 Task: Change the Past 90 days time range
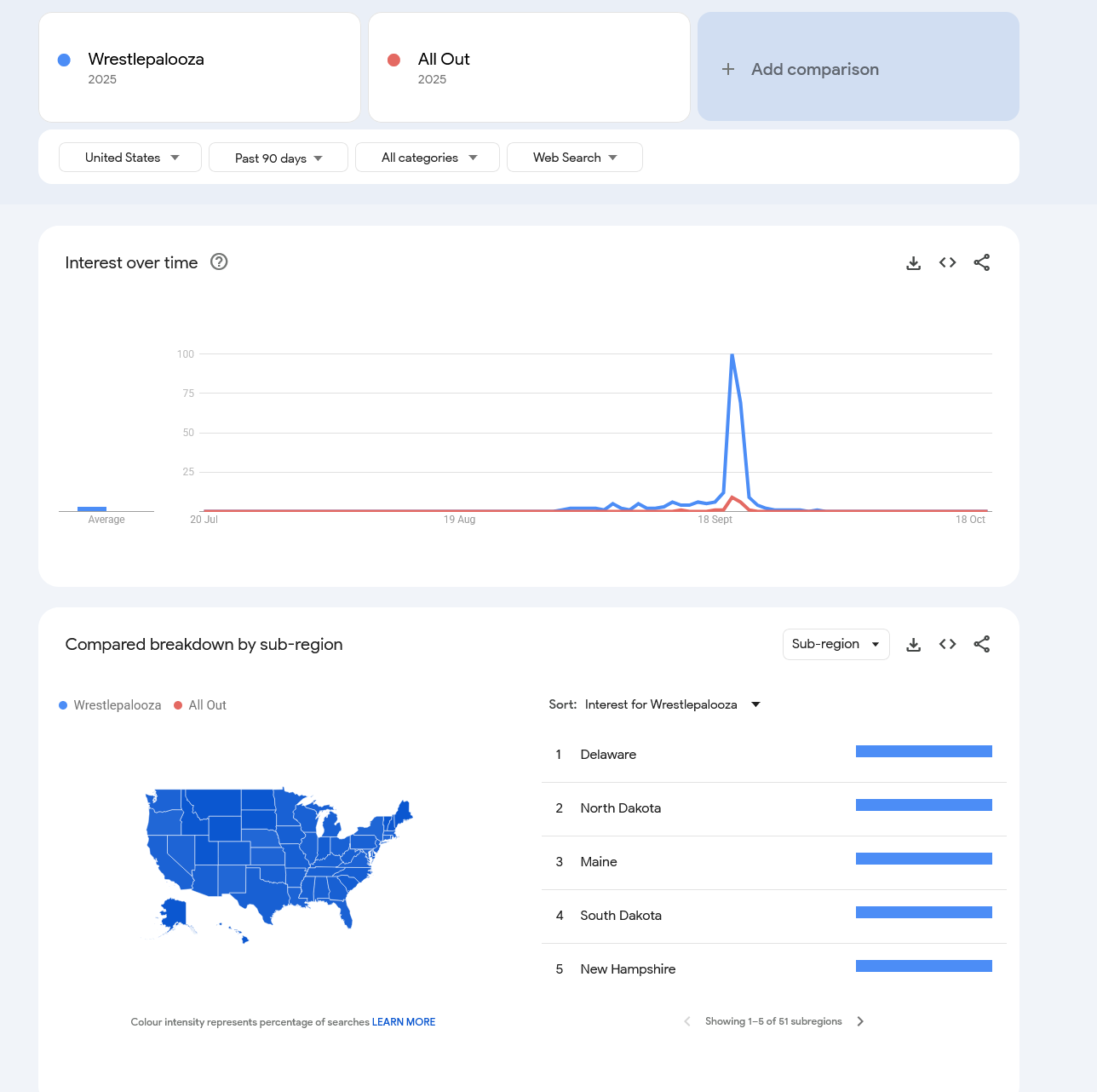(x=278, y=158)
